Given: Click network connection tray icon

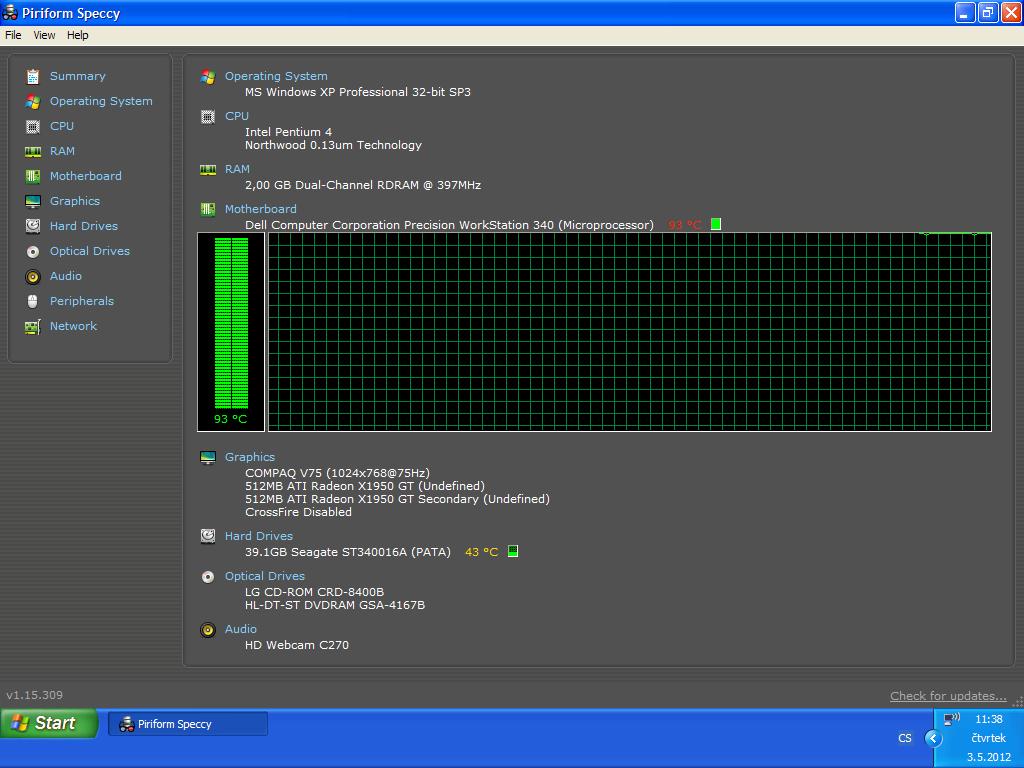Looking at the screenshot, I should [952, 720].
